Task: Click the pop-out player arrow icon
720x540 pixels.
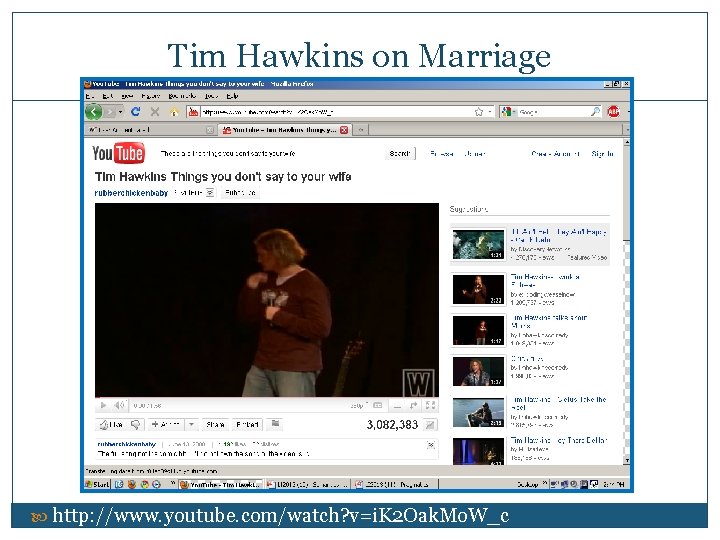Action: point(414,405)
